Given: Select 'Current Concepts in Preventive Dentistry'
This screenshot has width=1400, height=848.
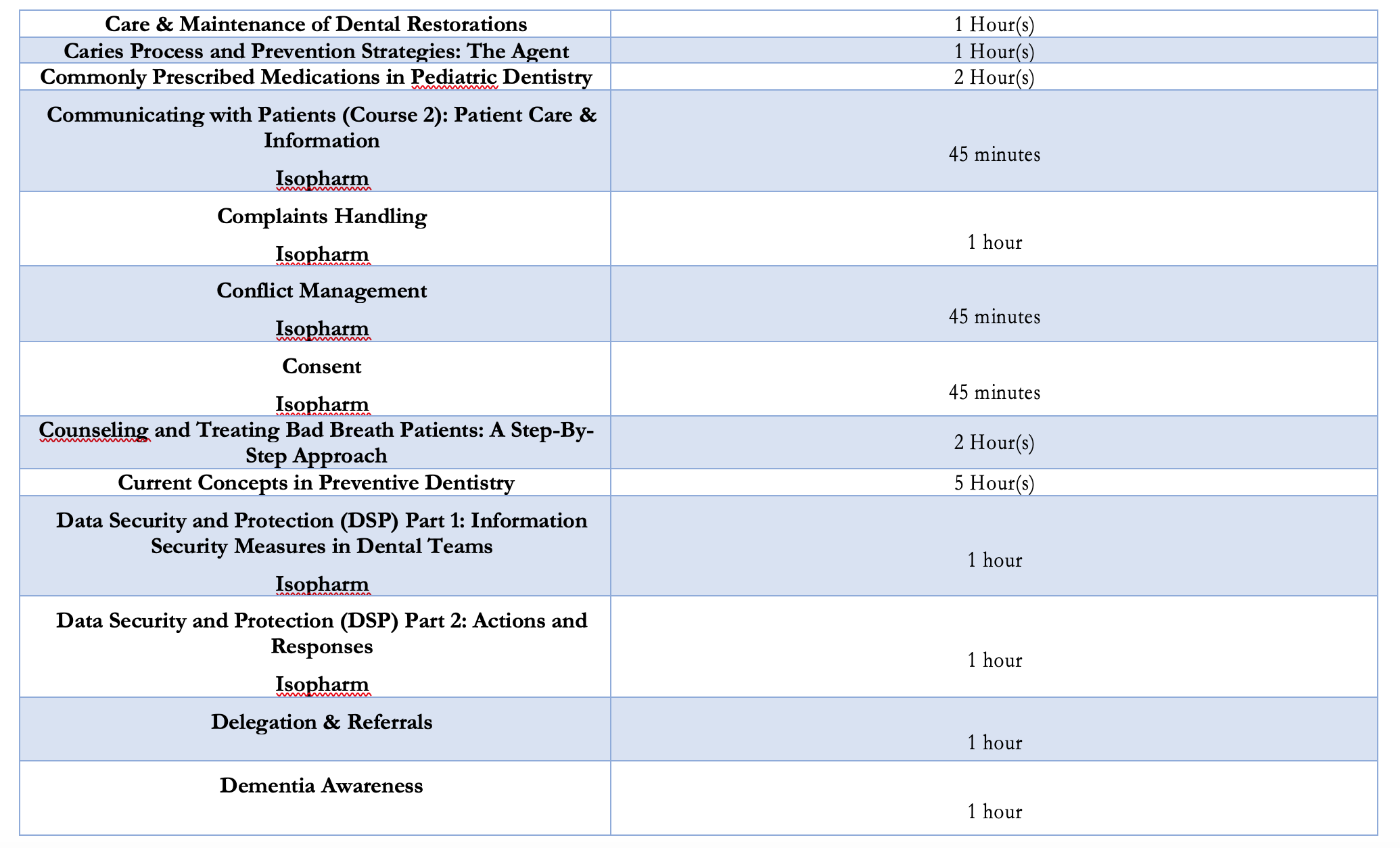Looking at the screenshot, I should (x=316, y=483).
